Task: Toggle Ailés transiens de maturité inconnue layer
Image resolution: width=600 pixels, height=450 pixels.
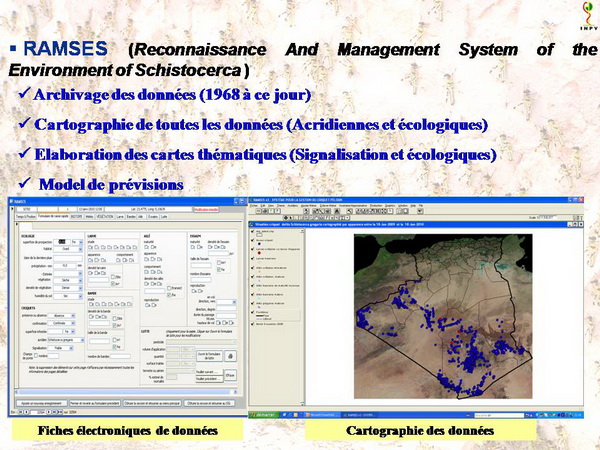Action: [x=253, y=285]
